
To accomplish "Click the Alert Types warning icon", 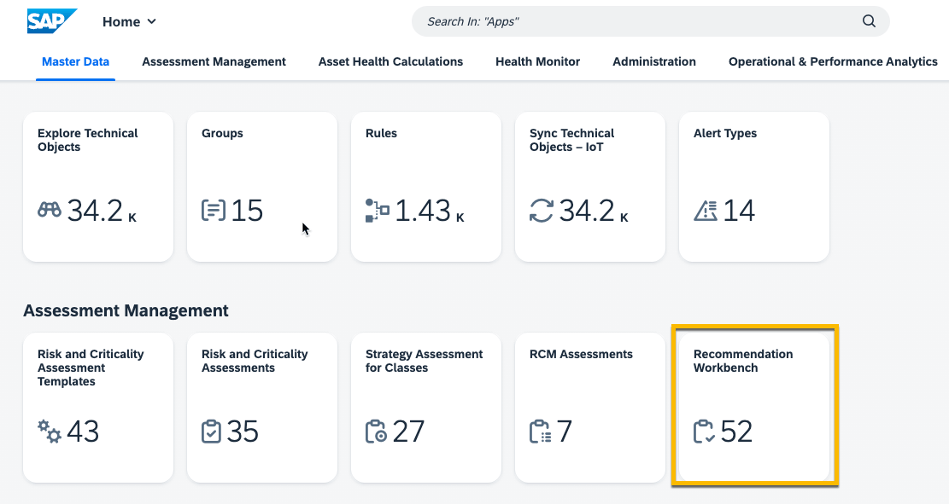I will [705, 210].
